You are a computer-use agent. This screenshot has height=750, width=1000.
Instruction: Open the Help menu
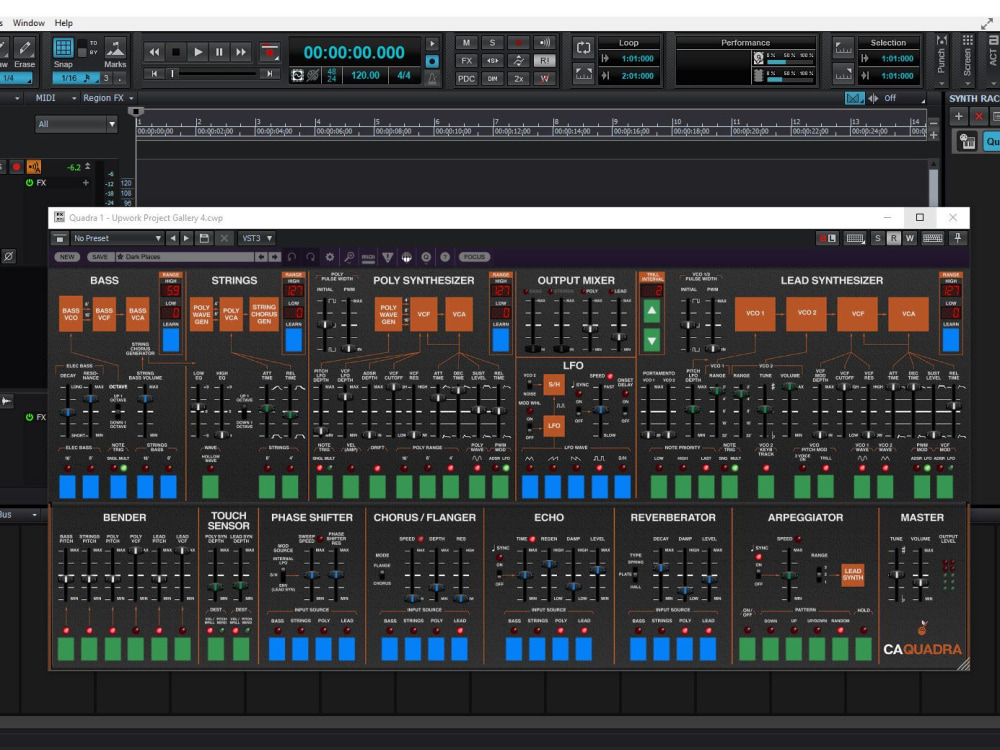[x=64, y=23]
